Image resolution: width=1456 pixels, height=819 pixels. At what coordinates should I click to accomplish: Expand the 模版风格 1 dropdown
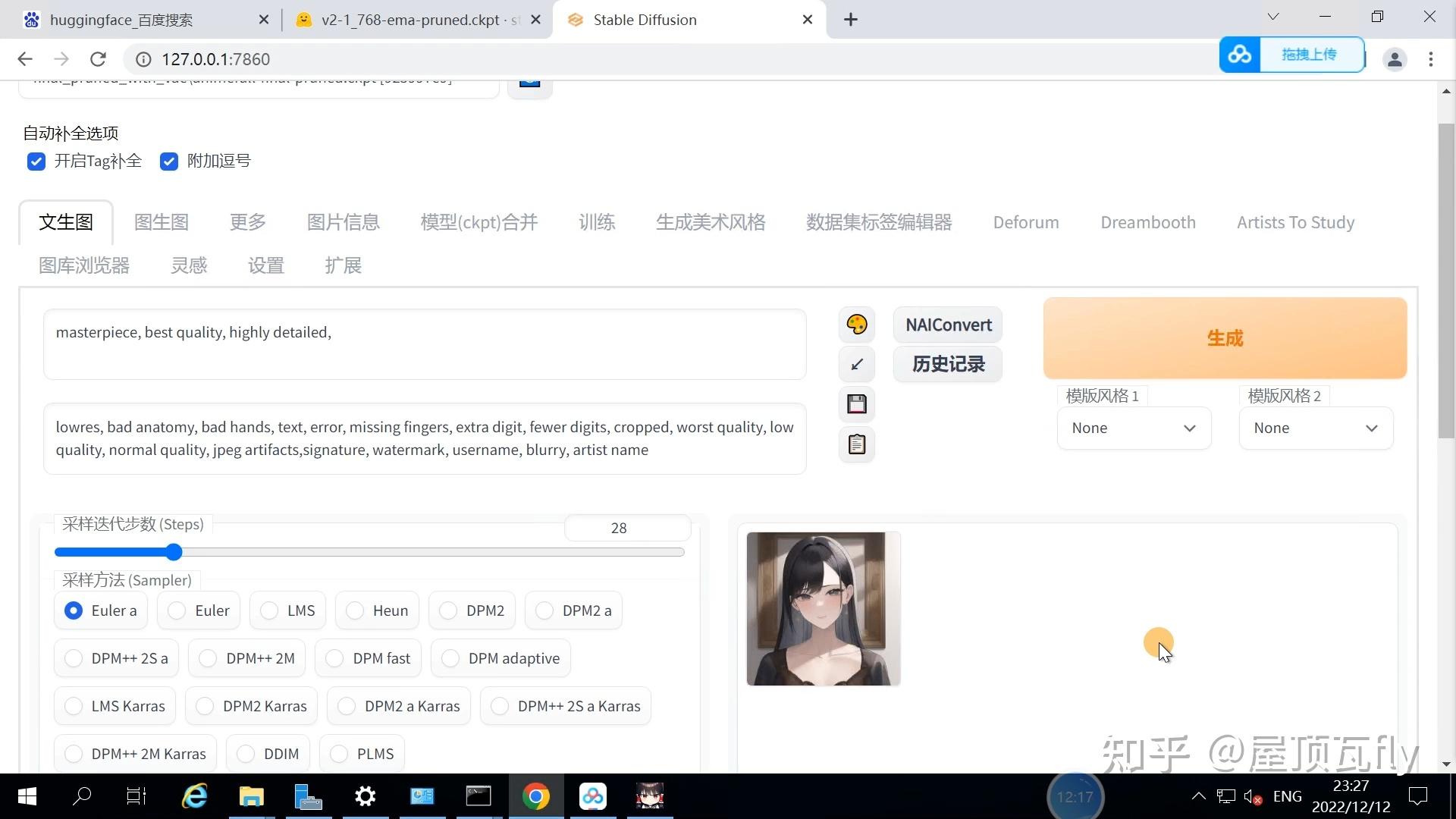point(1134,428)
